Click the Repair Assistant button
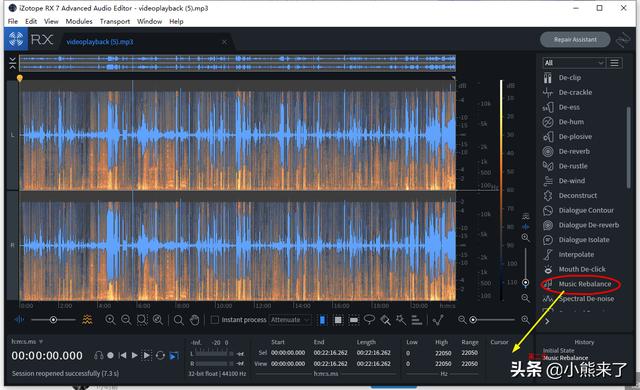The image size is (640, 390). pyautogui.click(x=575, y=40)
